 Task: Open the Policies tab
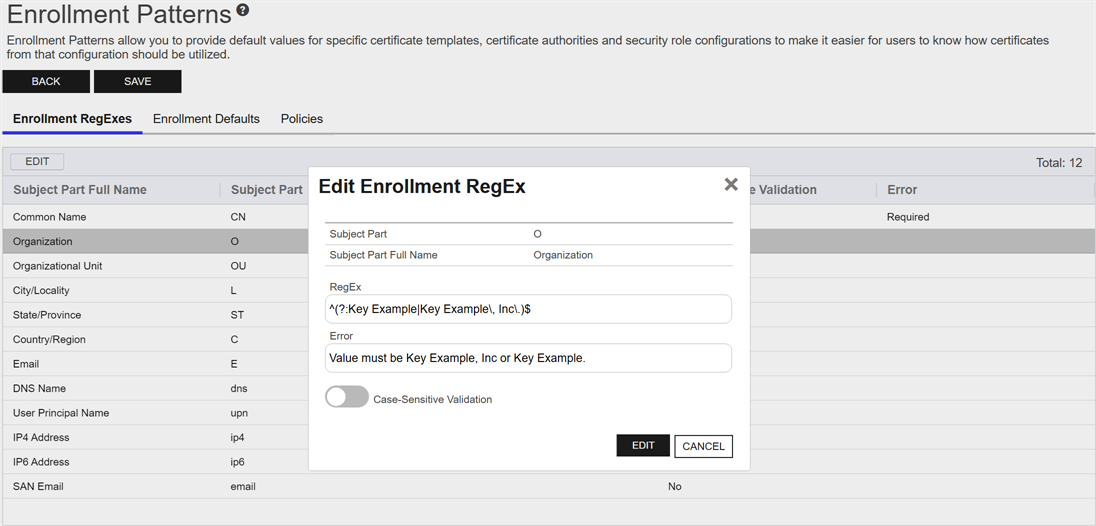point(302,119)
